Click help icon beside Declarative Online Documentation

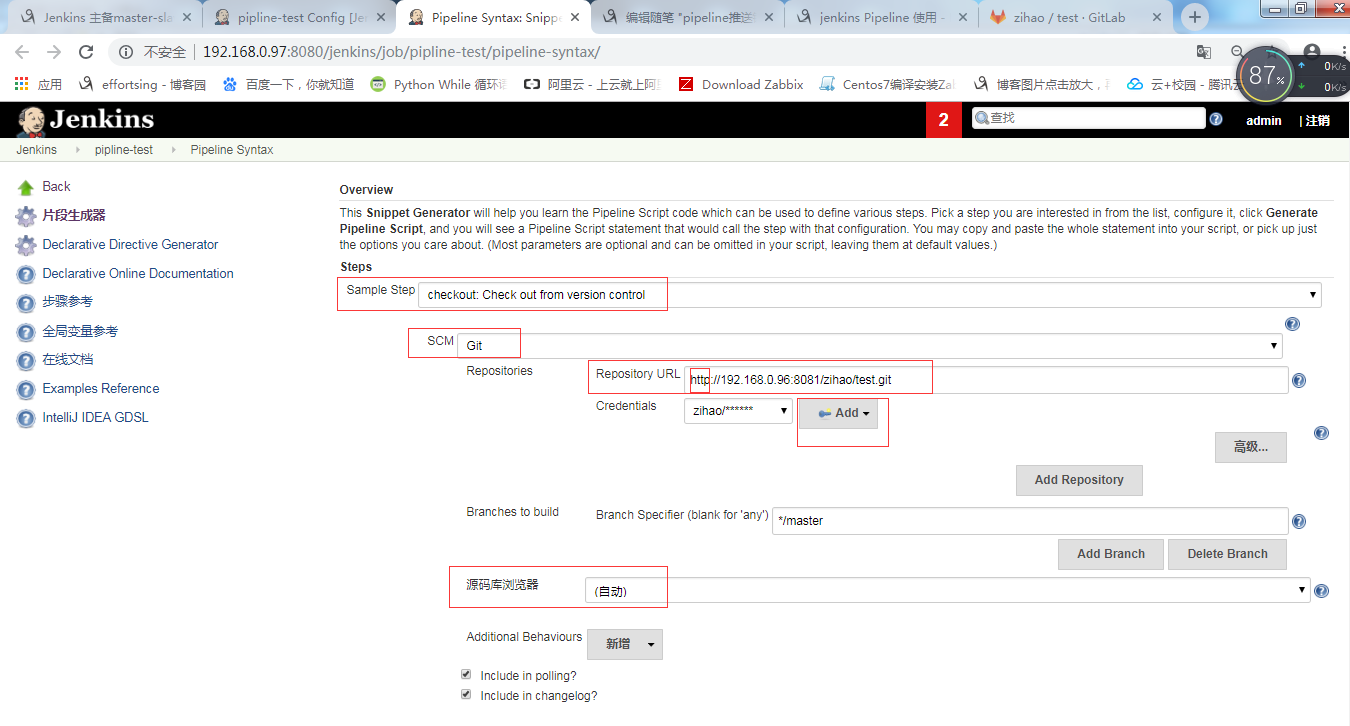click(26, 274)
